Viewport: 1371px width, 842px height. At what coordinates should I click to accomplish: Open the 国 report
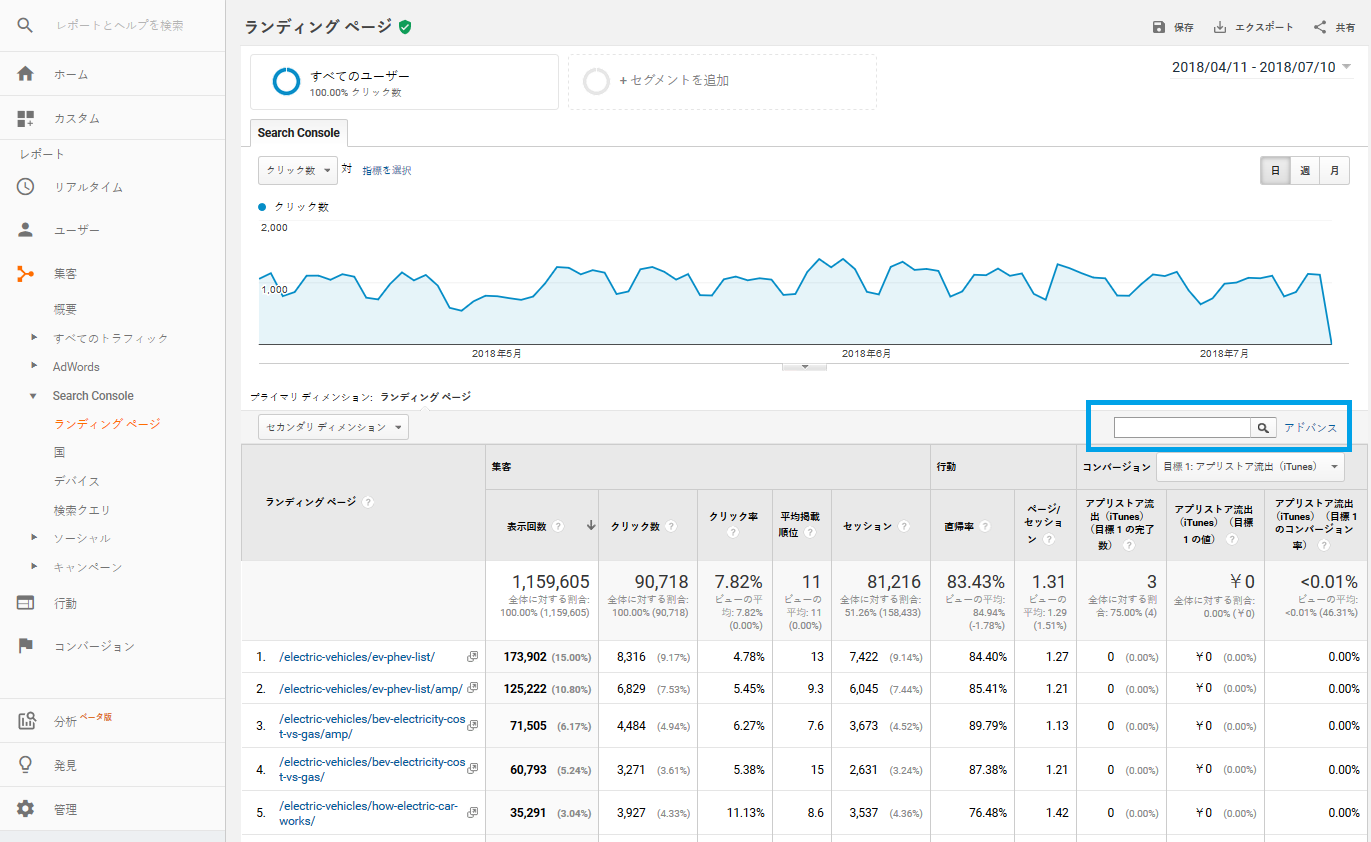pyautogui.click(x=59, y=453)
